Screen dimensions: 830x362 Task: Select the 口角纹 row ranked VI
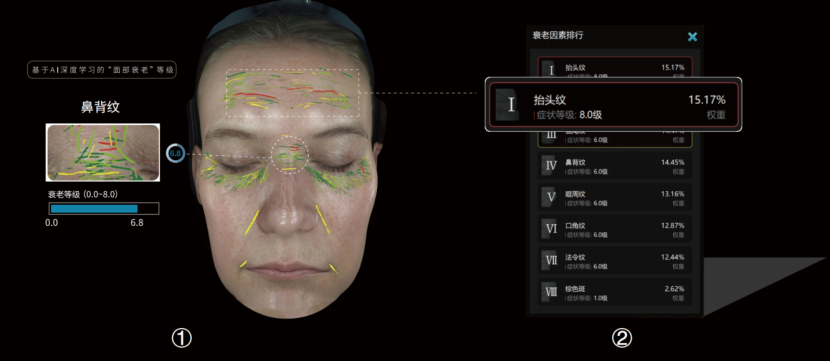[615, 229]
